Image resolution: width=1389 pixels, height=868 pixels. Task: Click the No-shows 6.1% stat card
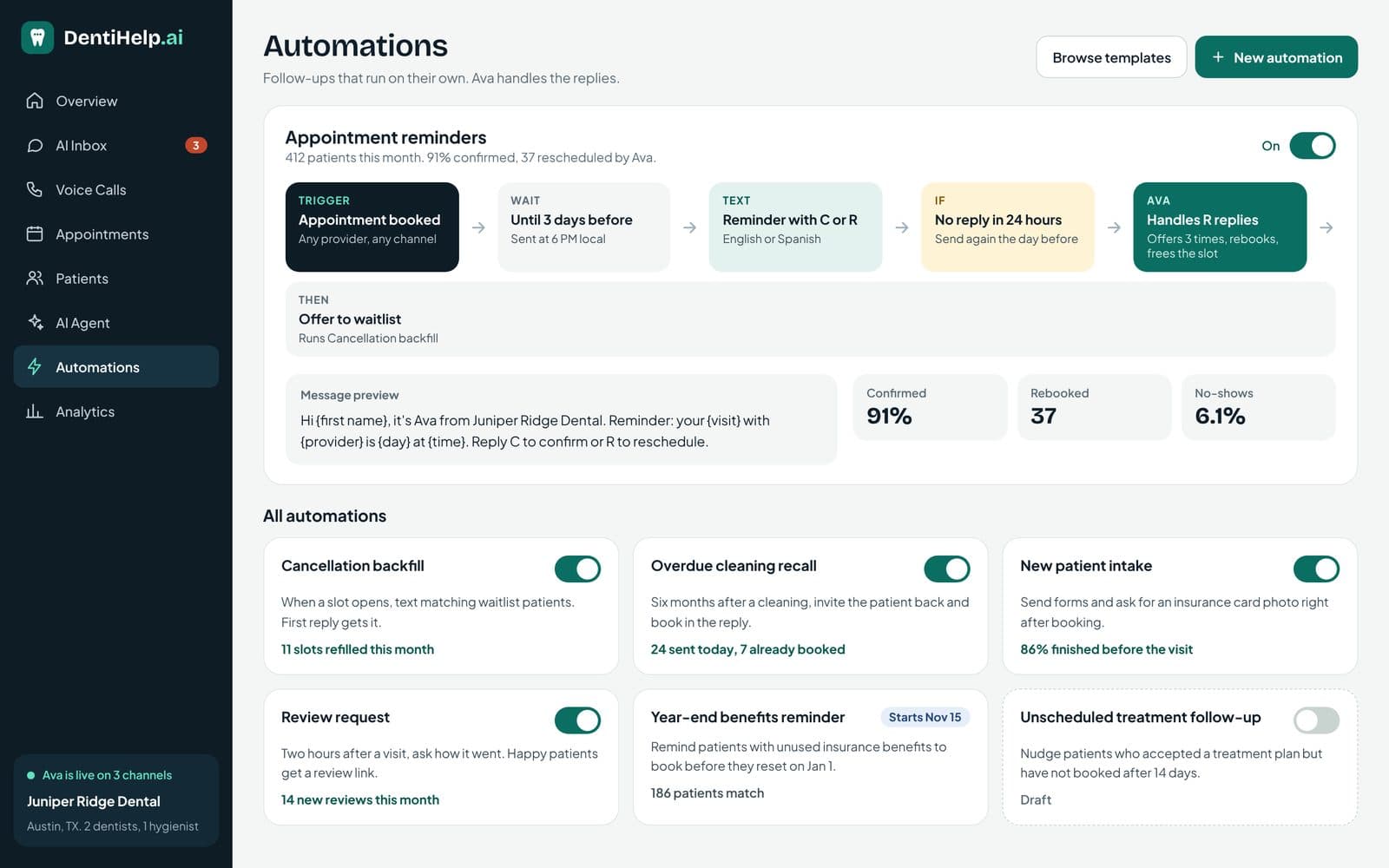(x=1258, y=407)
